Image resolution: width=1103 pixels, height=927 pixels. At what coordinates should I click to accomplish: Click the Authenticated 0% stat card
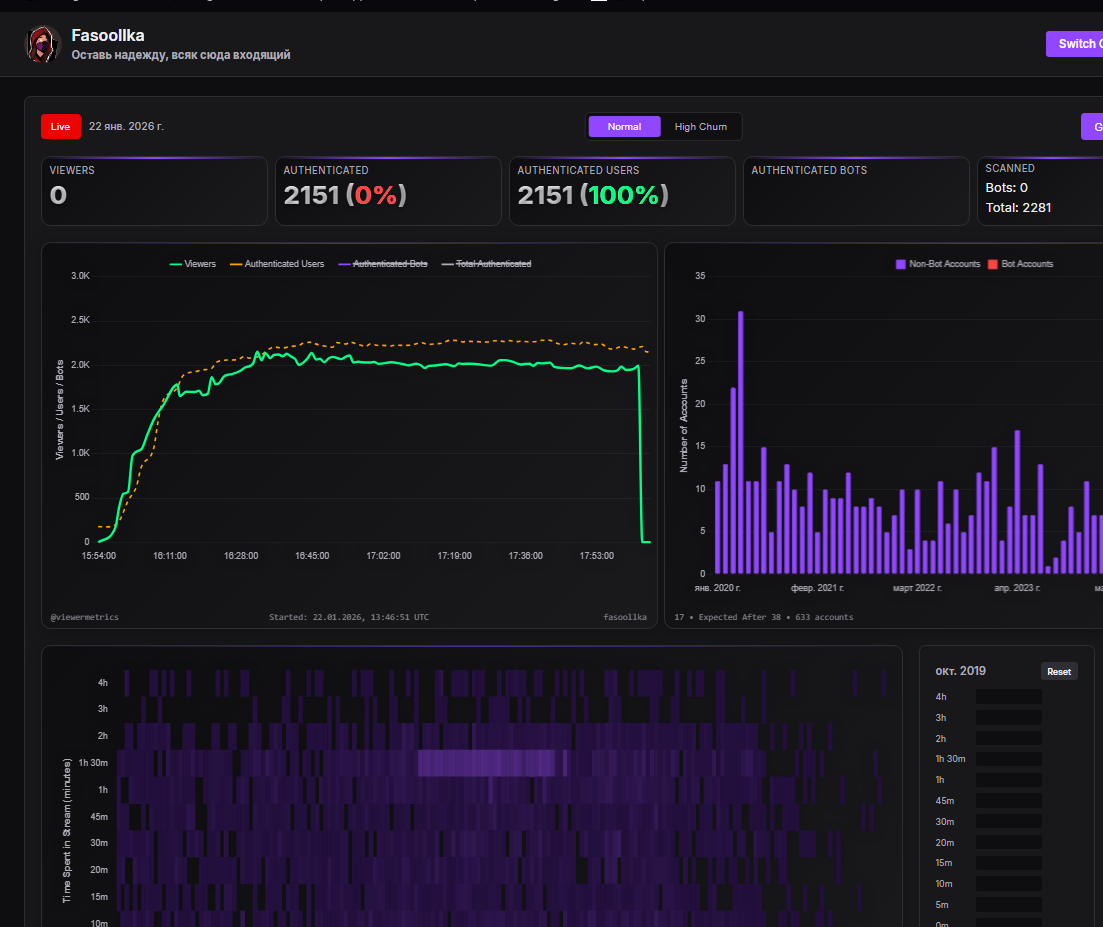coord(388,191)
